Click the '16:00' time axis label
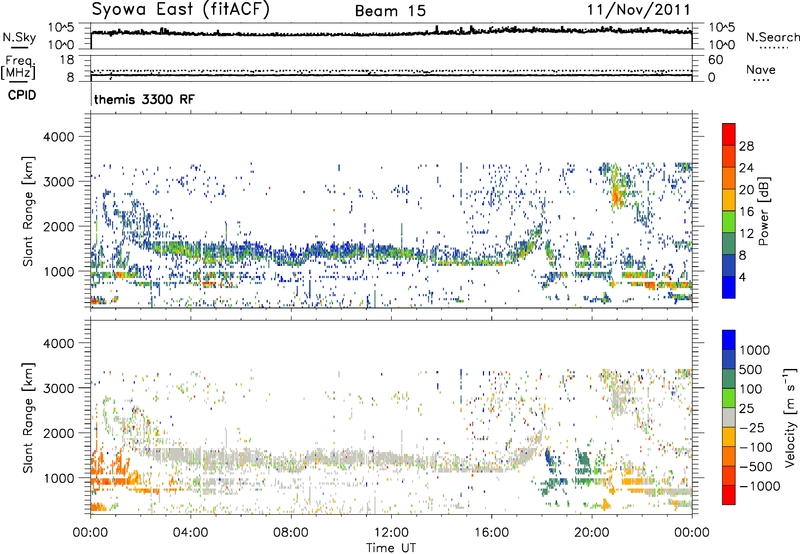 pos(492,533)
